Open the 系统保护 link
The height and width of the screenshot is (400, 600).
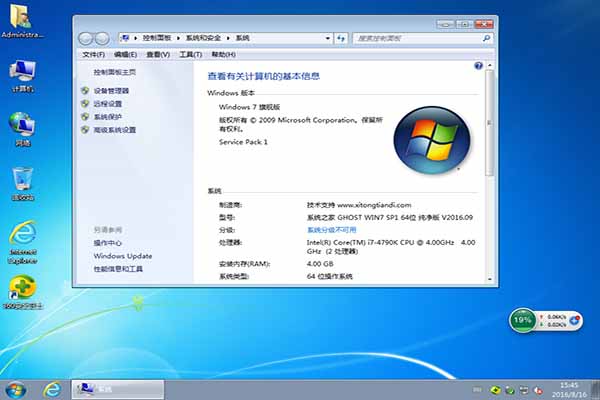click(108, 117)
